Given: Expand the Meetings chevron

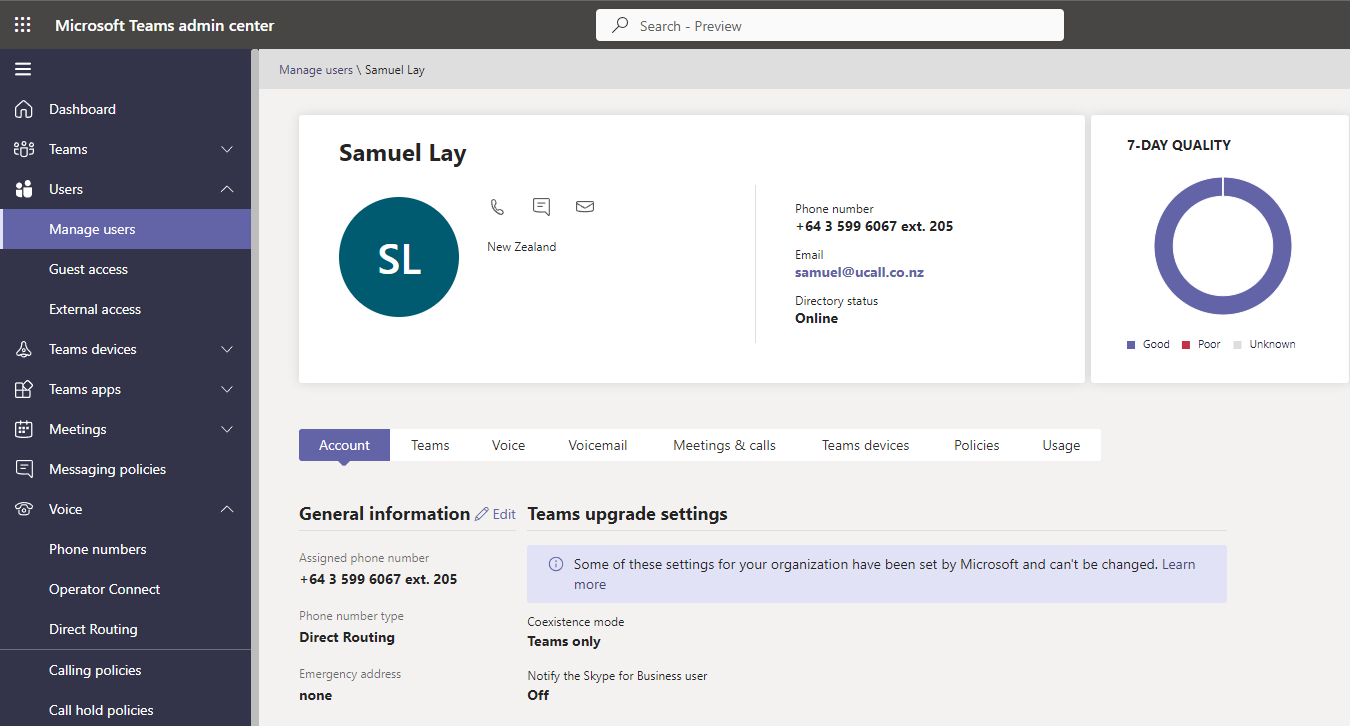Looking at the screenshot, I should point(227,429).
